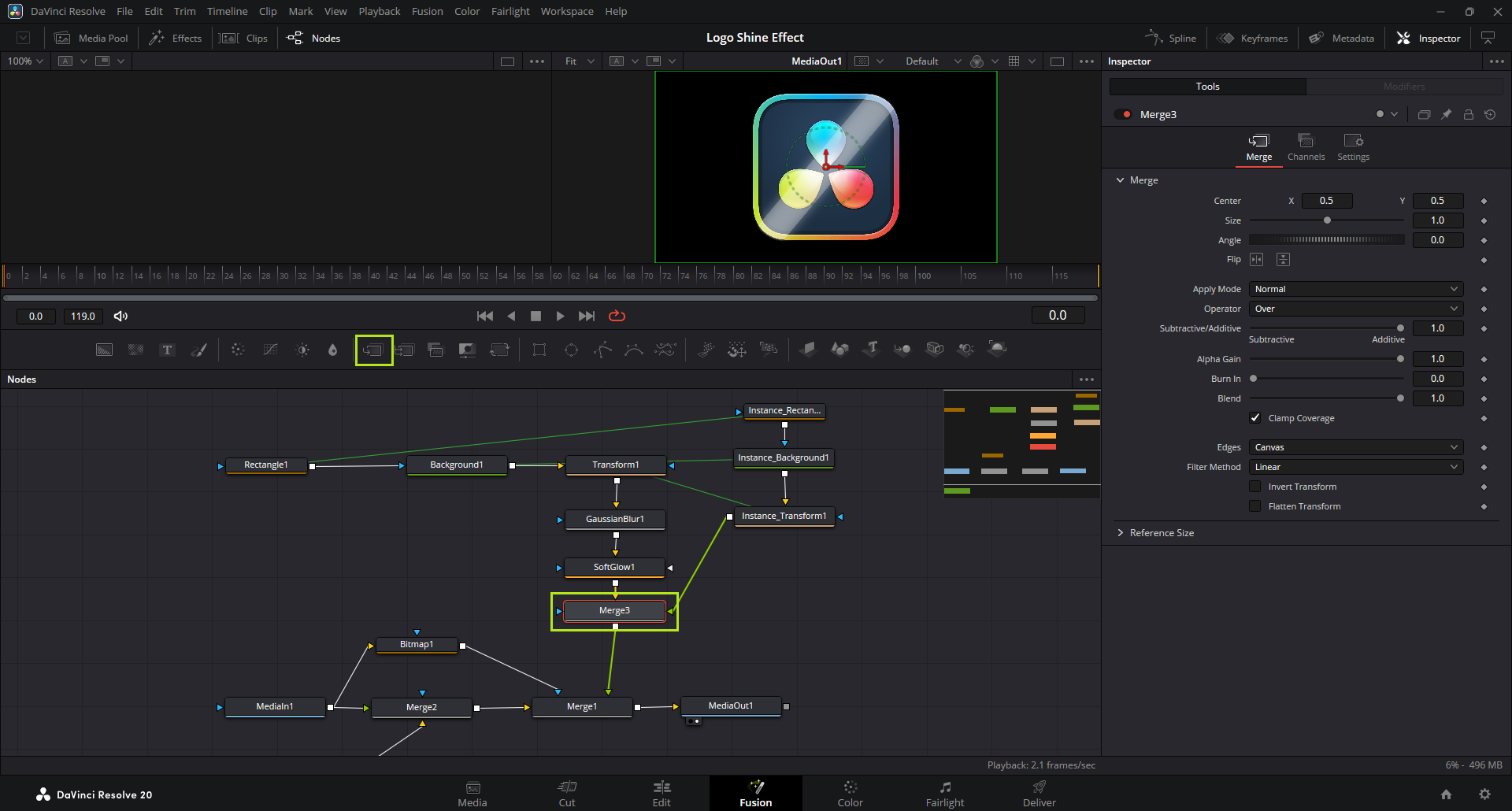Lock the Merge3 node controls
This screenshot has height=811, width=1512.
click(x=1469, y=115)
